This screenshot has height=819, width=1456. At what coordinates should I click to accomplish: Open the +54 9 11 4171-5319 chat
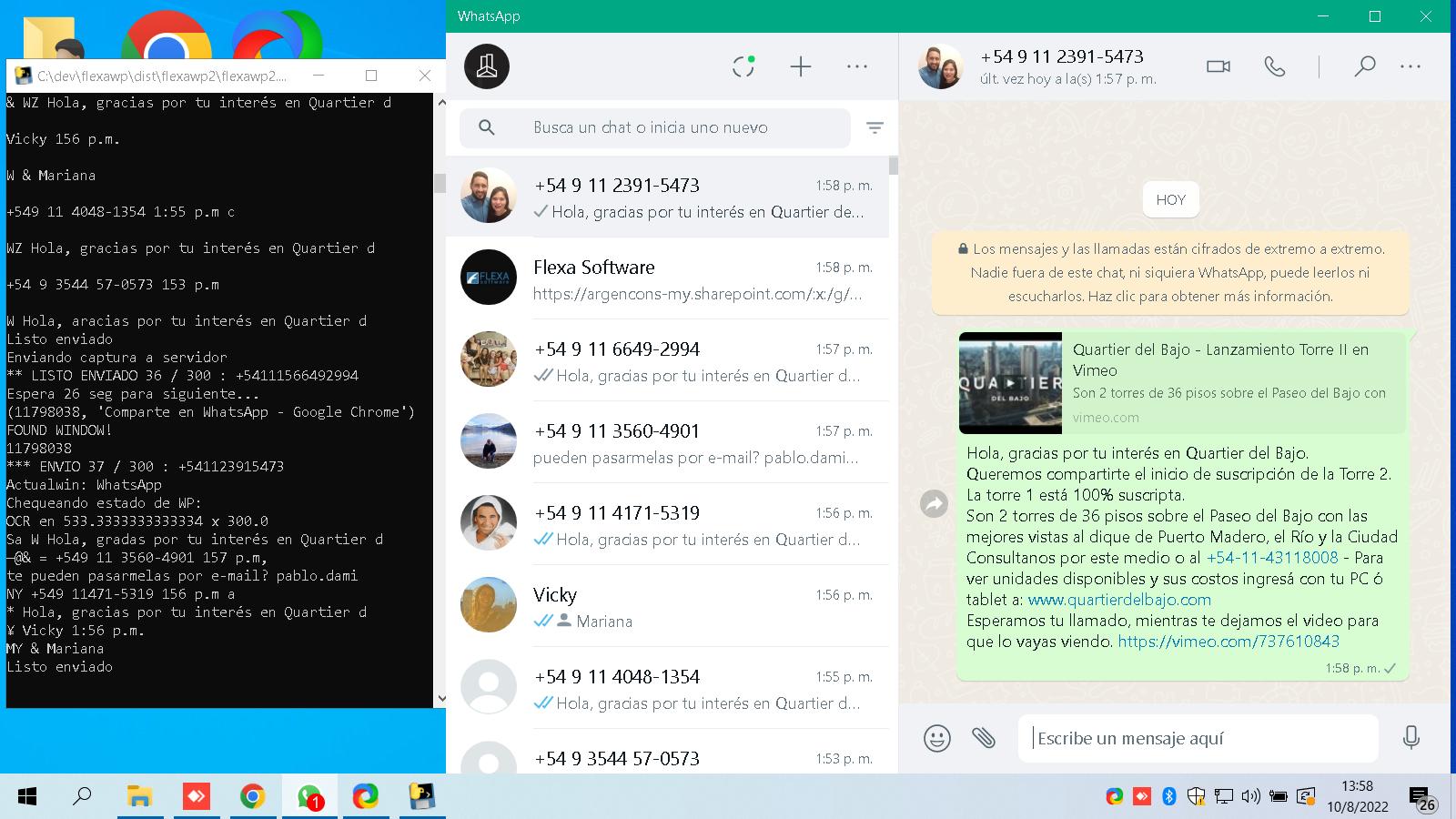[x=667, y=525]
